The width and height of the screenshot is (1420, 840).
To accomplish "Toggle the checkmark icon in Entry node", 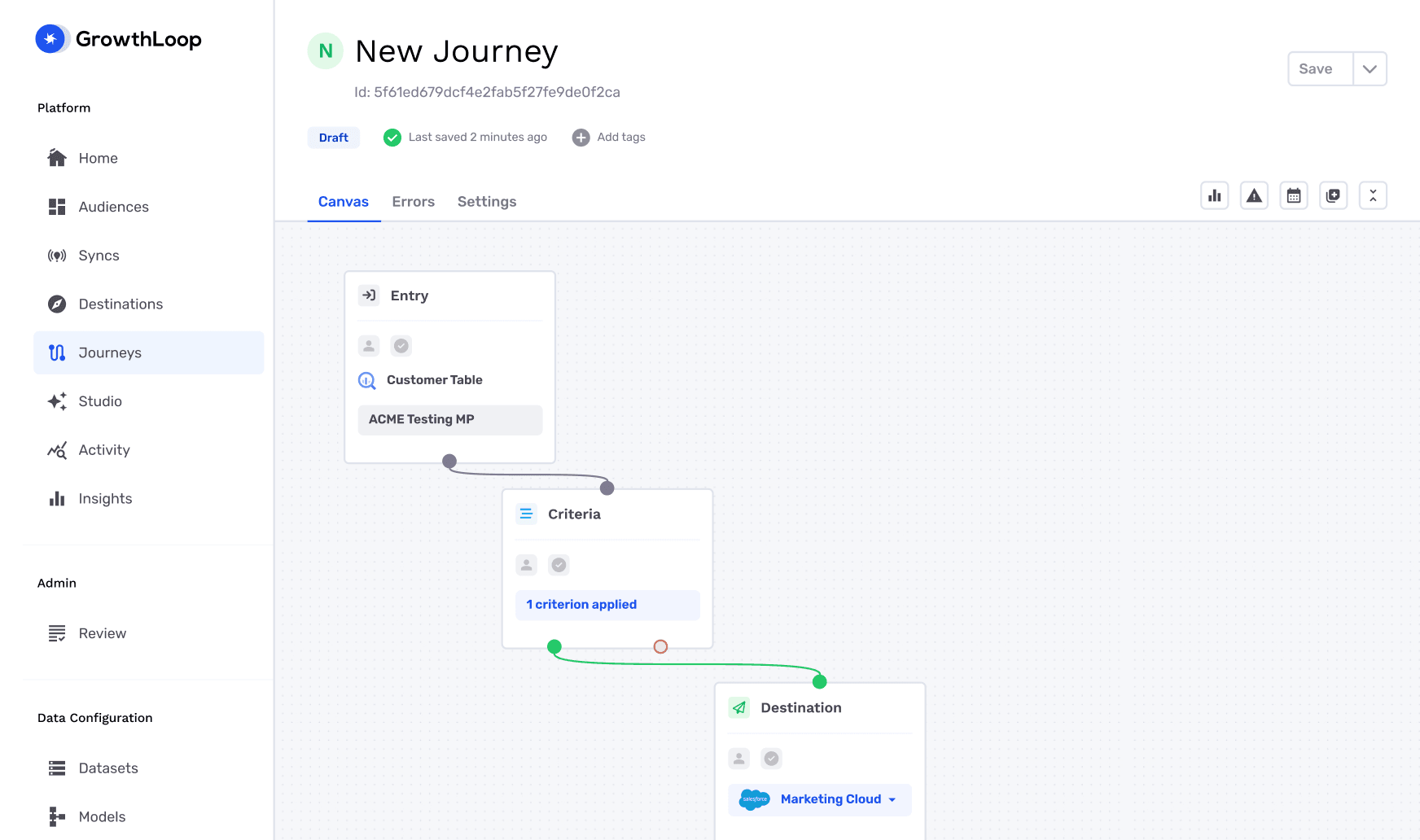I will click(401, 346).
